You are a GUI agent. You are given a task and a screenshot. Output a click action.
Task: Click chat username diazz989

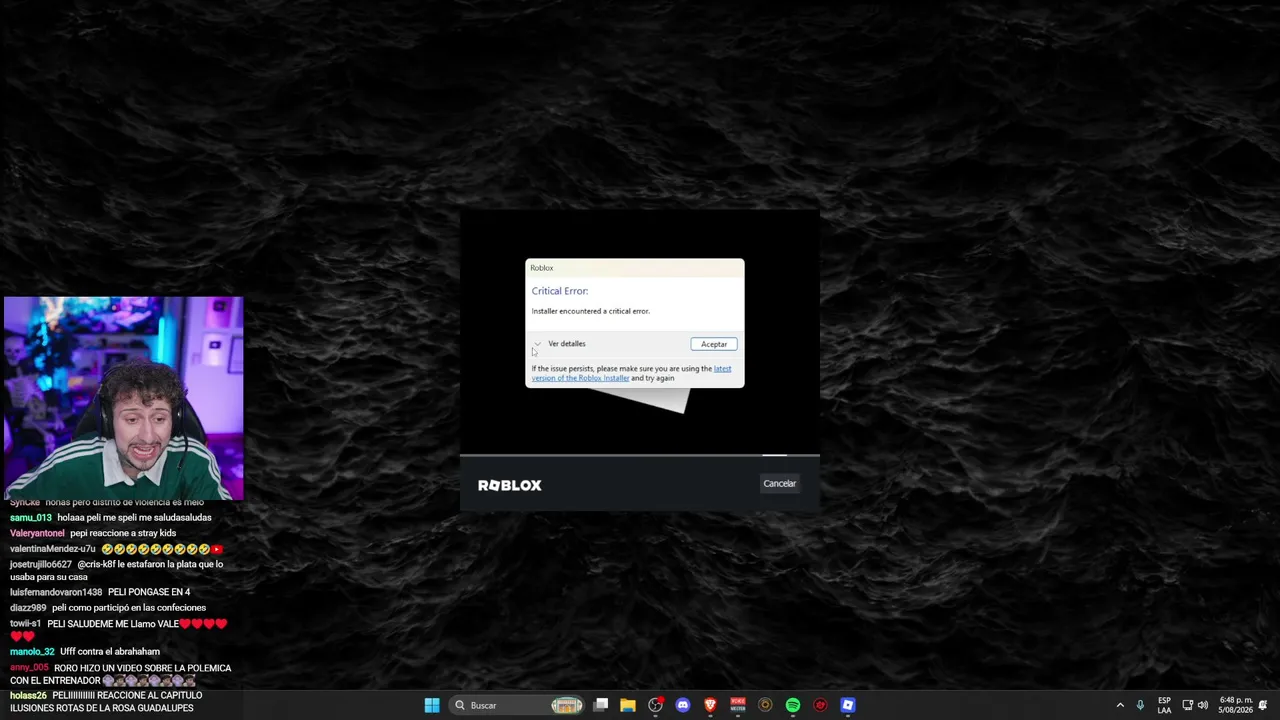pyautogui.click(x=28, y=608)
